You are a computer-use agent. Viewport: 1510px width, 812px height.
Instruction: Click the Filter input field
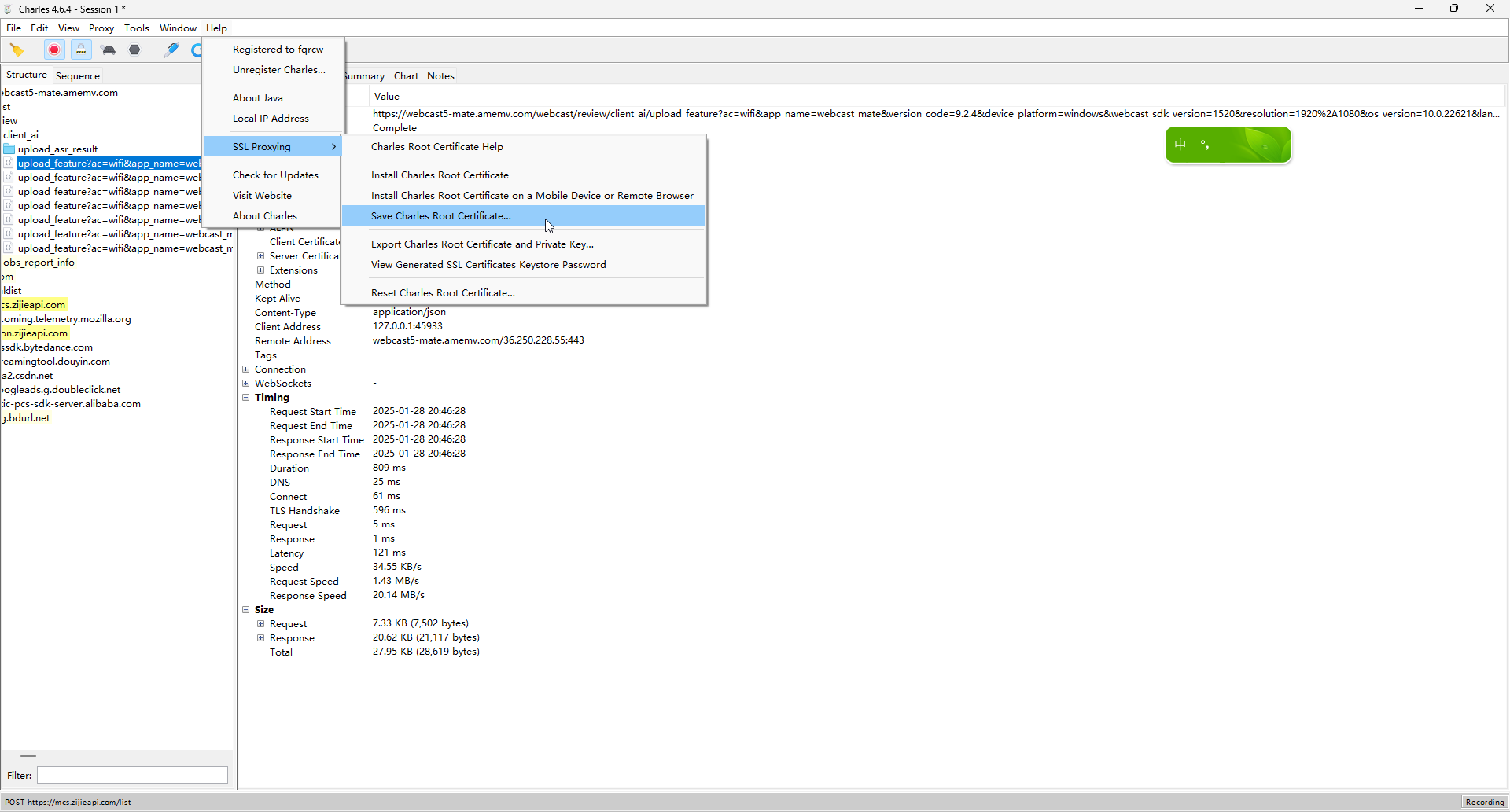click(132, 776)
